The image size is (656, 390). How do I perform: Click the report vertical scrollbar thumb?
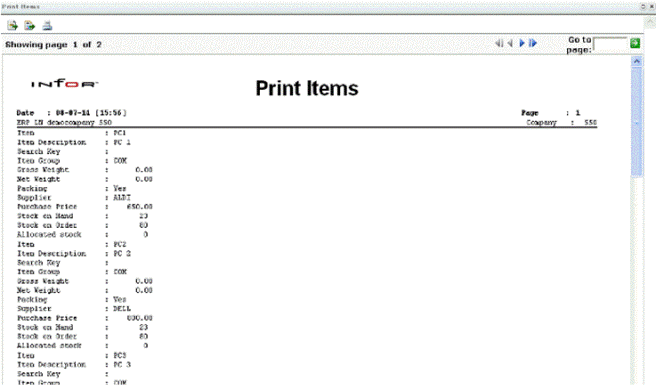coord(636,122)
